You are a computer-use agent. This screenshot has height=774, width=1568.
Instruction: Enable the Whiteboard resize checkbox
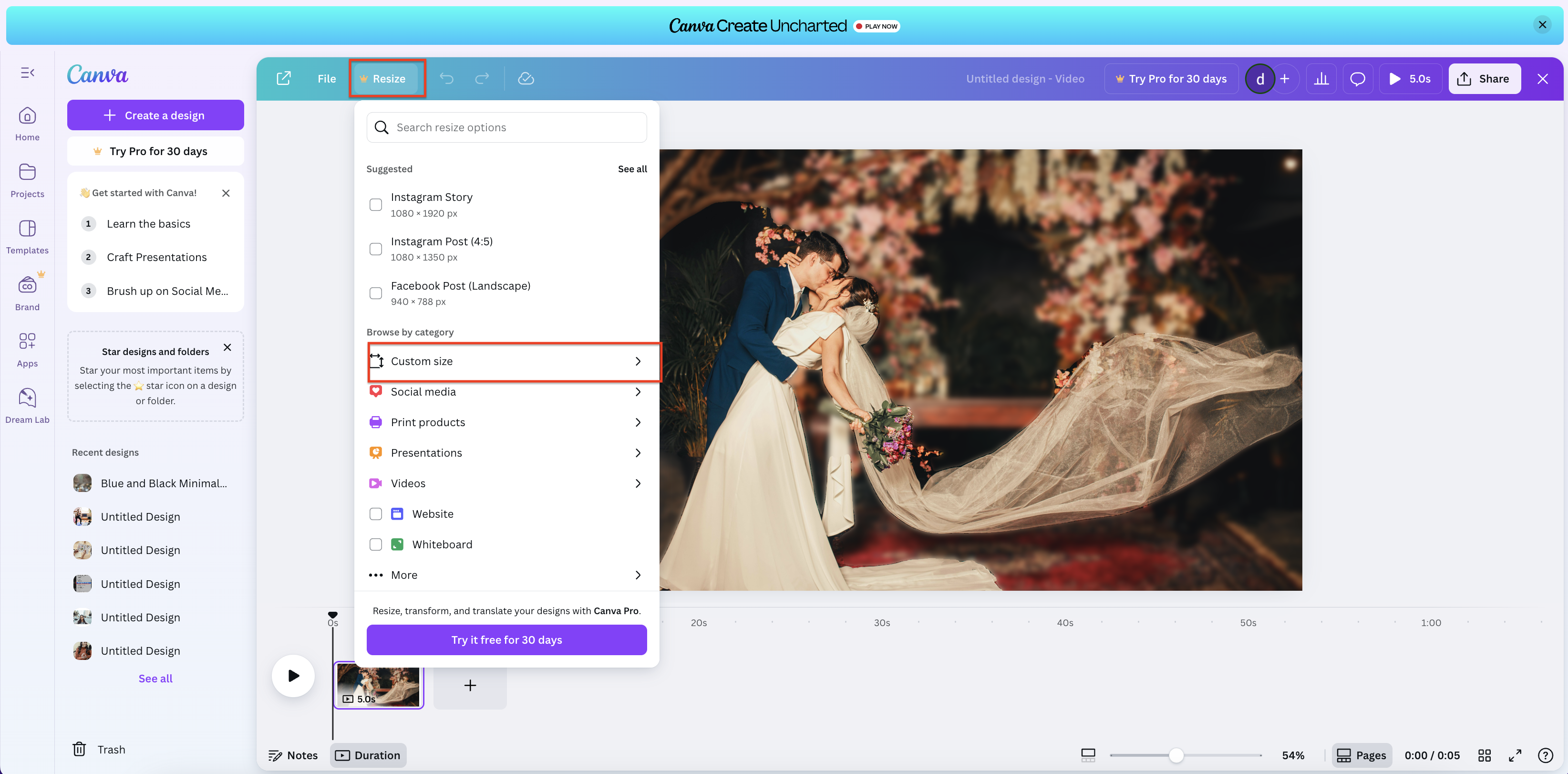click(x=375, y=544)
